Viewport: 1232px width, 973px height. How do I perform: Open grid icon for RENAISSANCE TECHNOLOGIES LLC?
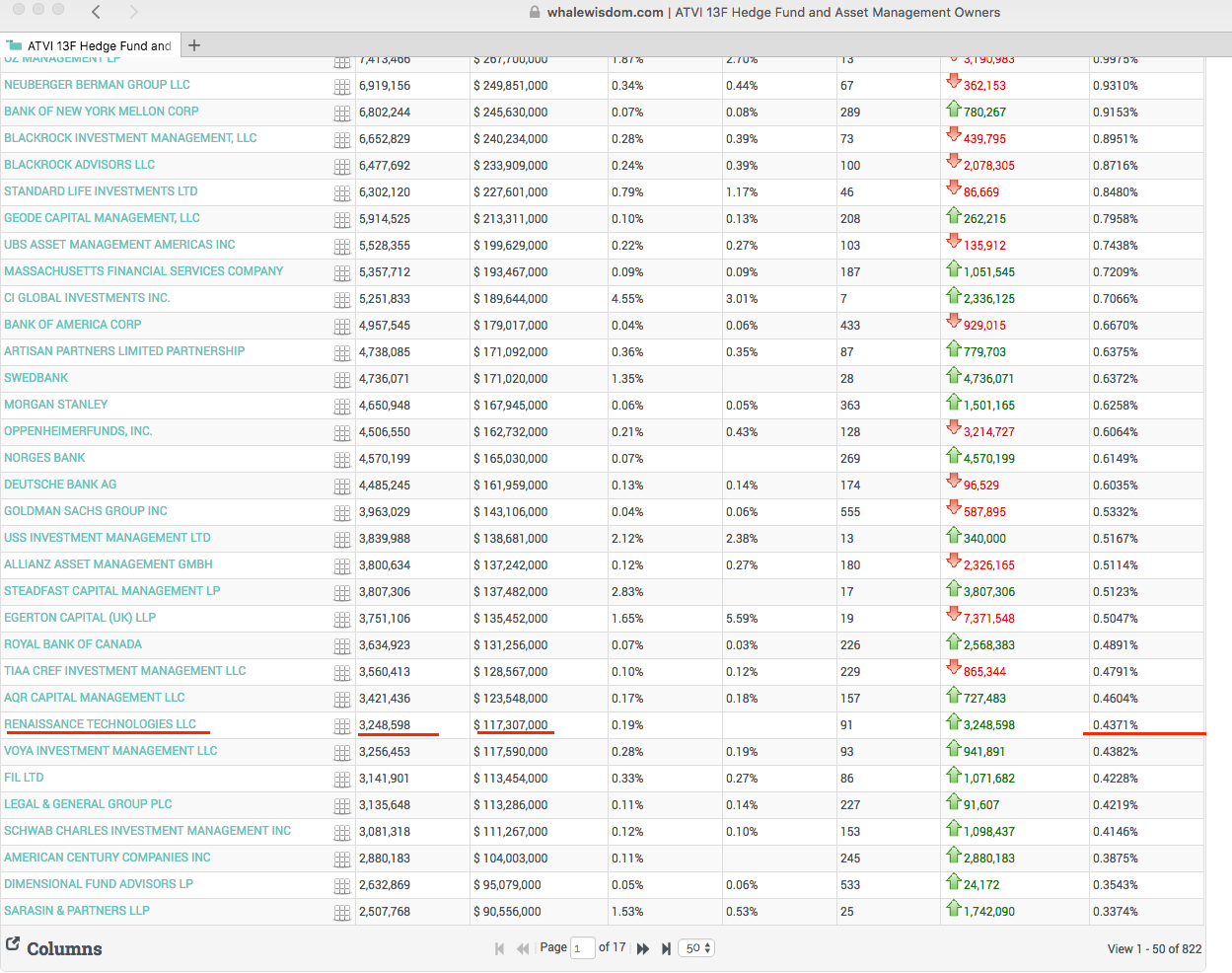(x=342, y=726)
